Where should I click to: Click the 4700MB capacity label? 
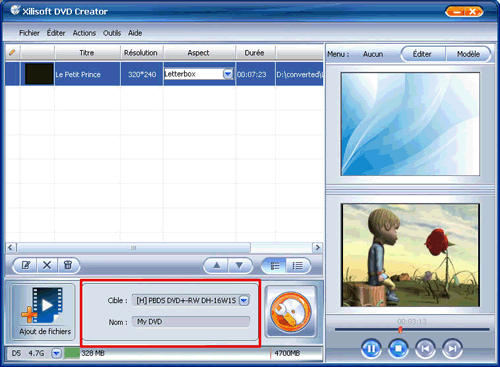287,353
